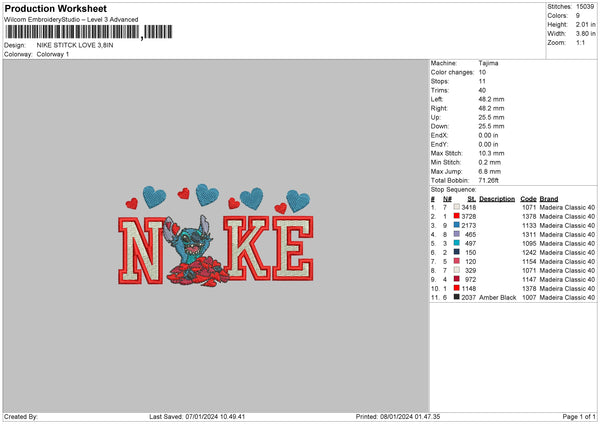The height and width of the screenshot is (424, 600).
Task: Click the cream swatch for stop 1 (3418 stitches)
Action: coord(457,207)
